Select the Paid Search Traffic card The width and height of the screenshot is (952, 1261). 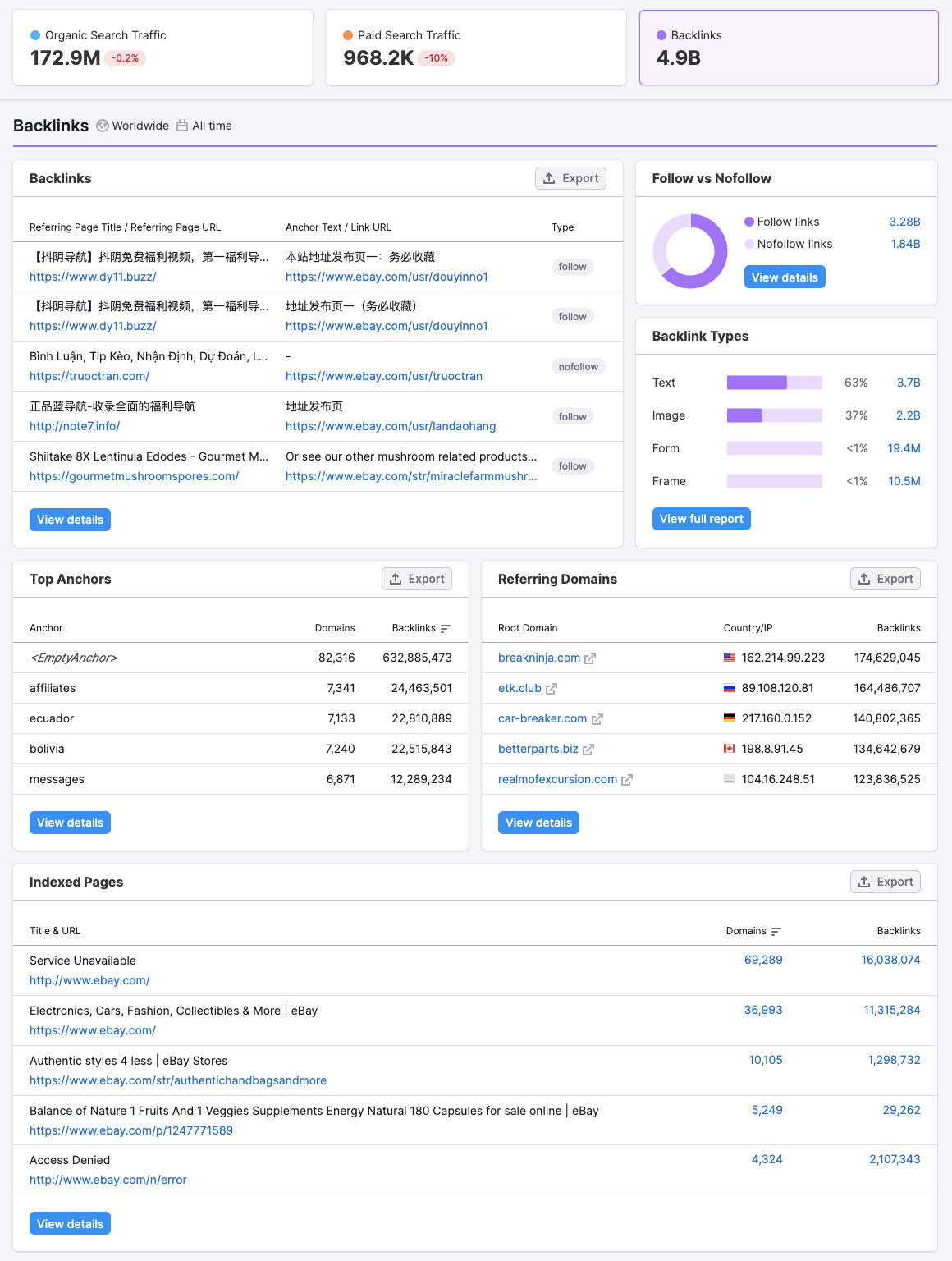pos(476,47)
